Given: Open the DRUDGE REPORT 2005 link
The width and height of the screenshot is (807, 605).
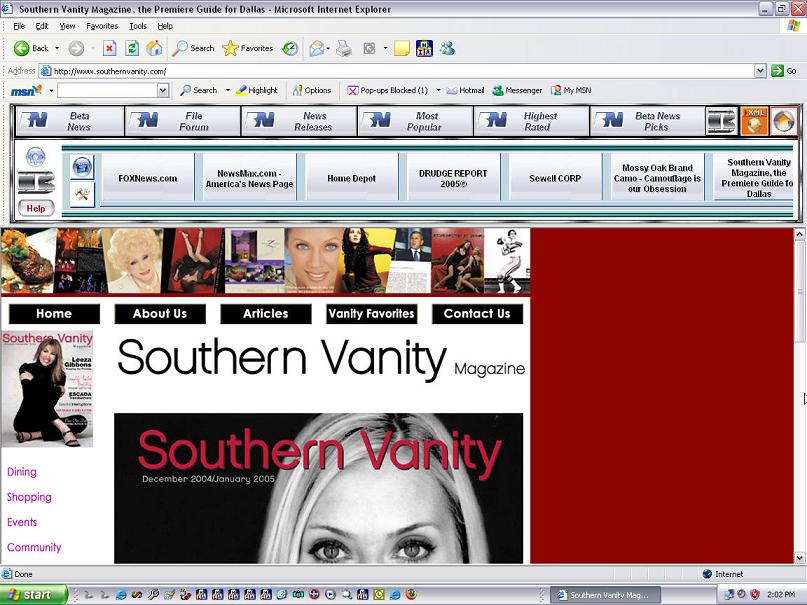Looking at the screenshot, I should click(x=453, y=179).
